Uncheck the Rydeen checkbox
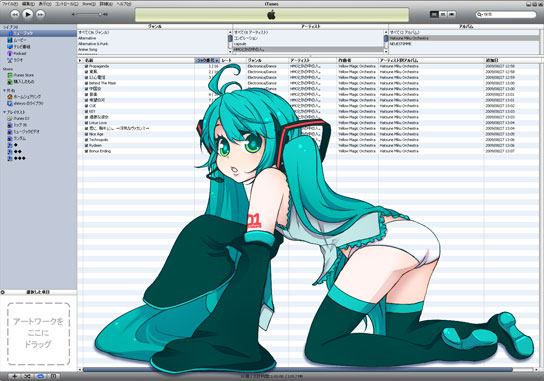This screenshot has height=381, width=544. pos(86,145)
